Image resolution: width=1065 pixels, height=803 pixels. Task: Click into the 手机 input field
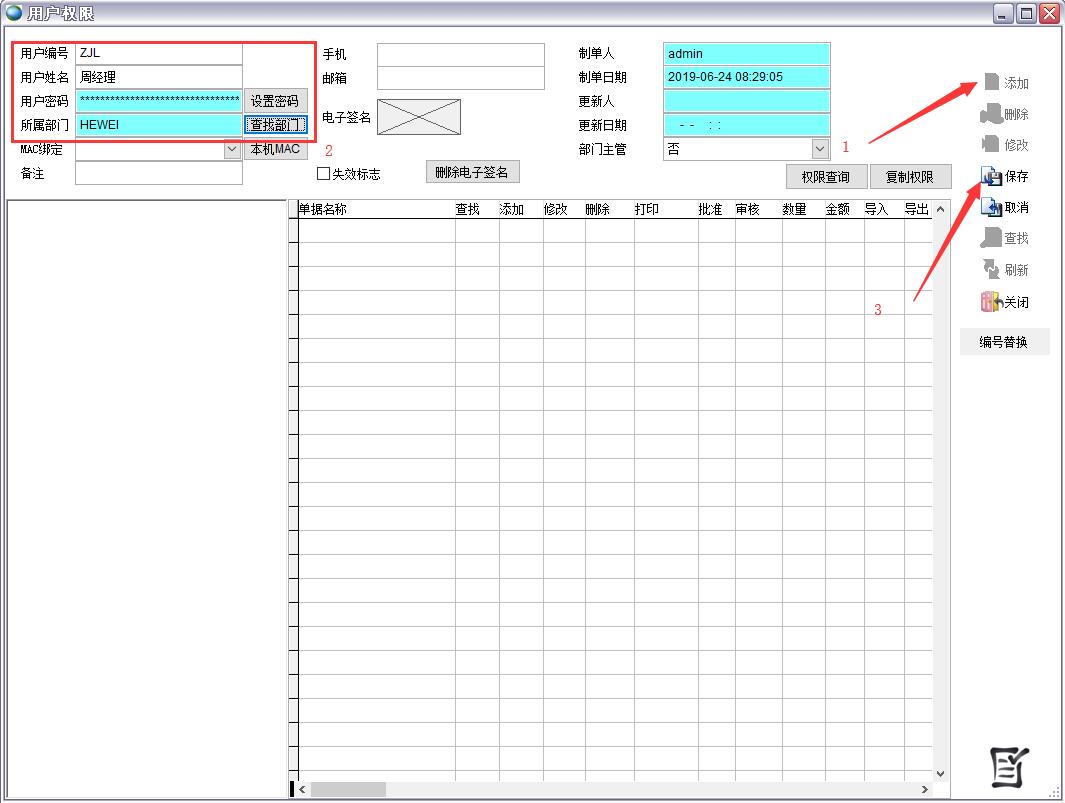460,55
